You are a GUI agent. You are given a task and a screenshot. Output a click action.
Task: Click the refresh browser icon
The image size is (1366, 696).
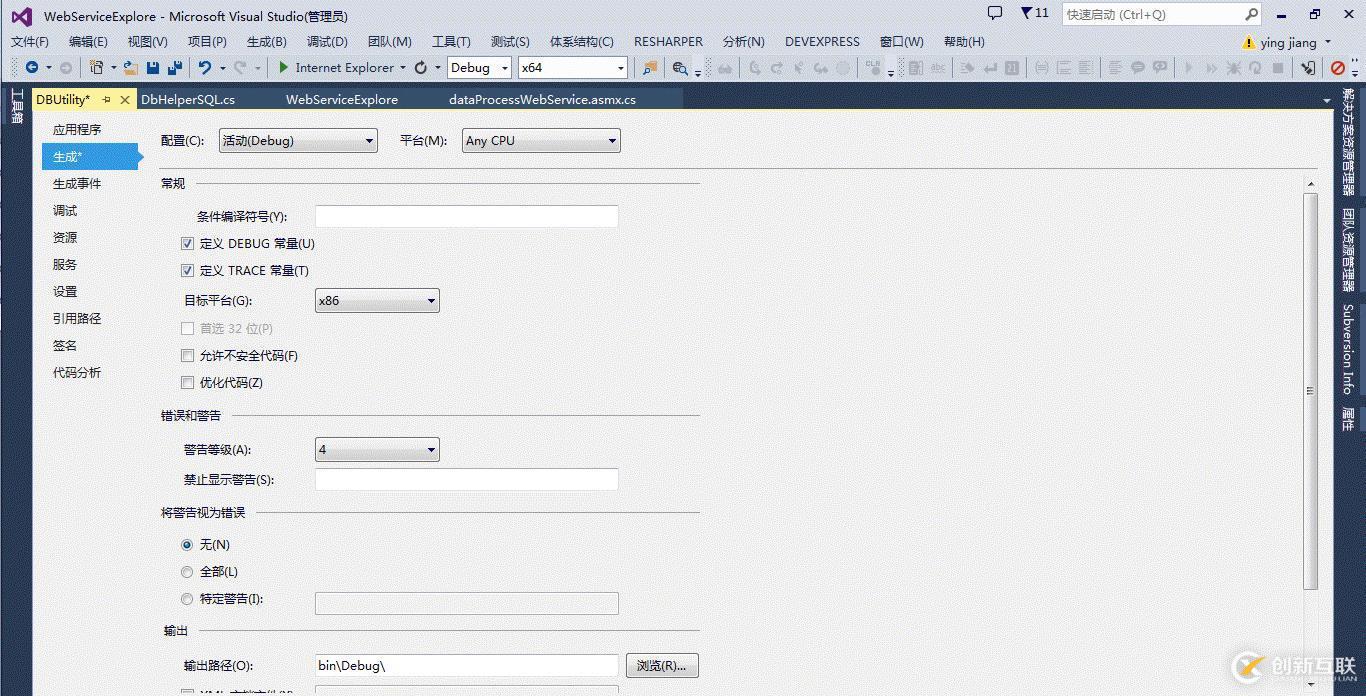[421, 67]
